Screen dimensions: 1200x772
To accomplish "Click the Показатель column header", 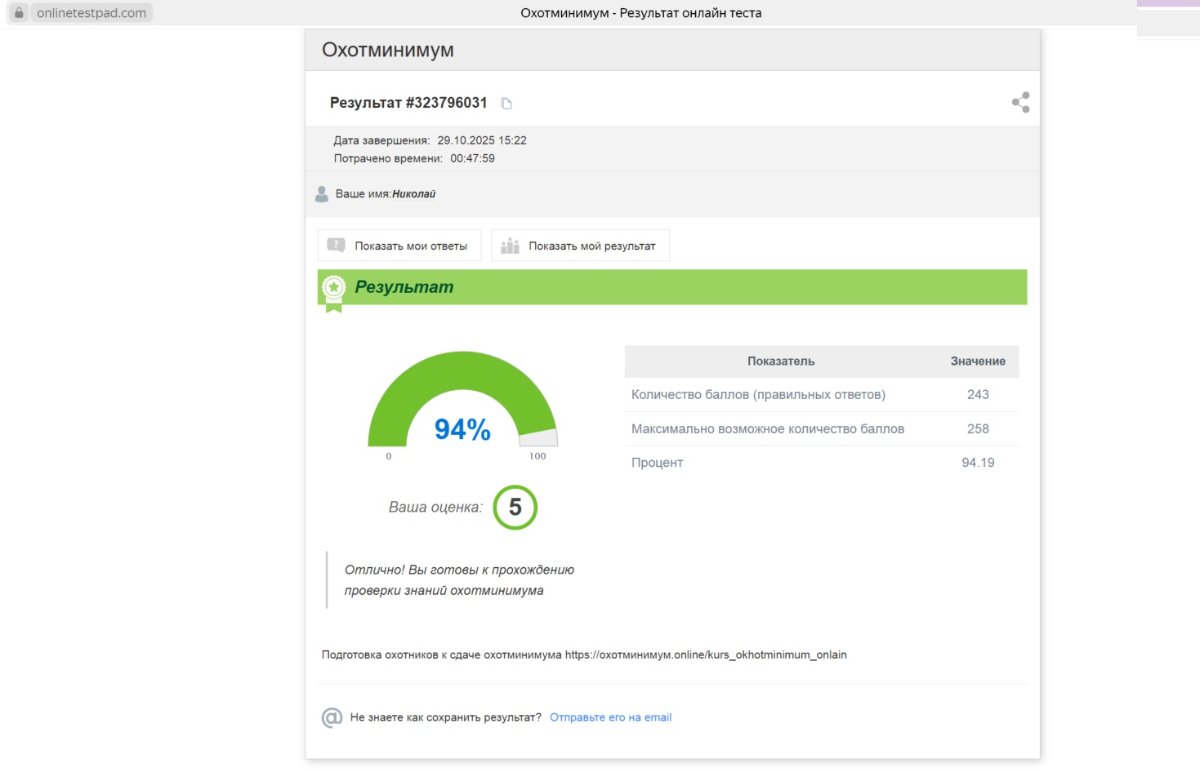I will pos(780,361).
